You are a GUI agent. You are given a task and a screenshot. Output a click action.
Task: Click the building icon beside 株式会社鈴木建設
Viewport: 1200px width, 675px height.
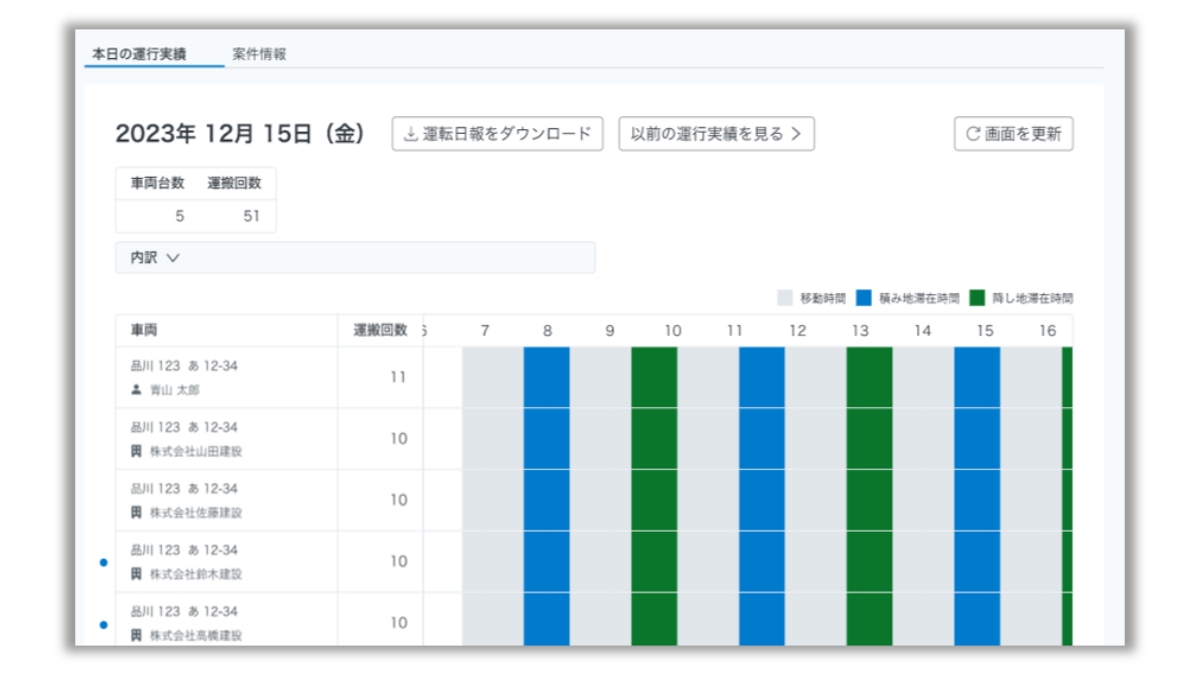click(137, 574)
